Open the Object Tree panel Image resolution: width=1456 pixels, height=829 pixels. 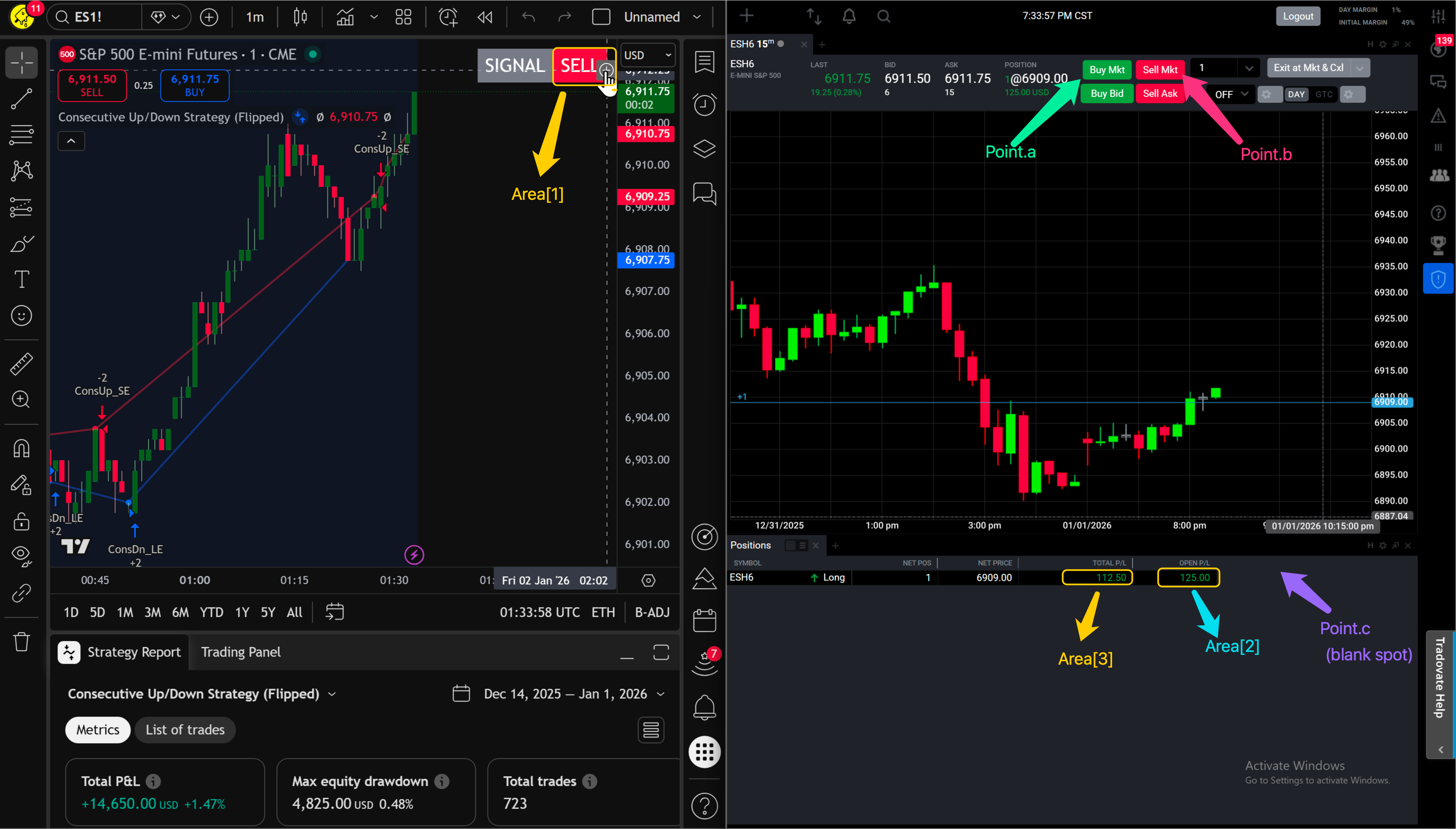click(704, 148)
